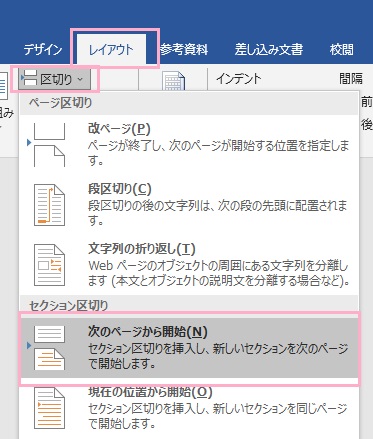Open the 参考資料 tab

pyautogui.click(x=184, y=50)
